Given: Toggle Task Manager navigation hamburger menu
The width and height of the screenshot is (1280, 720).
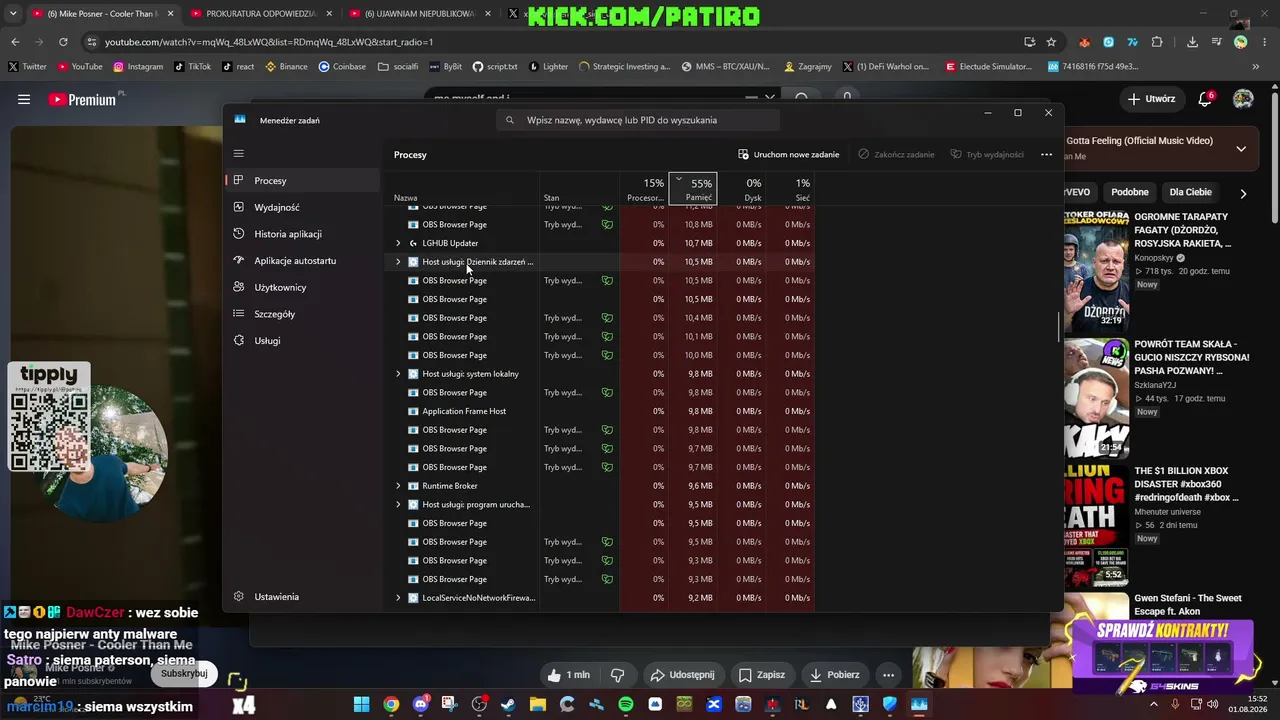Looking at the screenshot, I should [238, 154].
